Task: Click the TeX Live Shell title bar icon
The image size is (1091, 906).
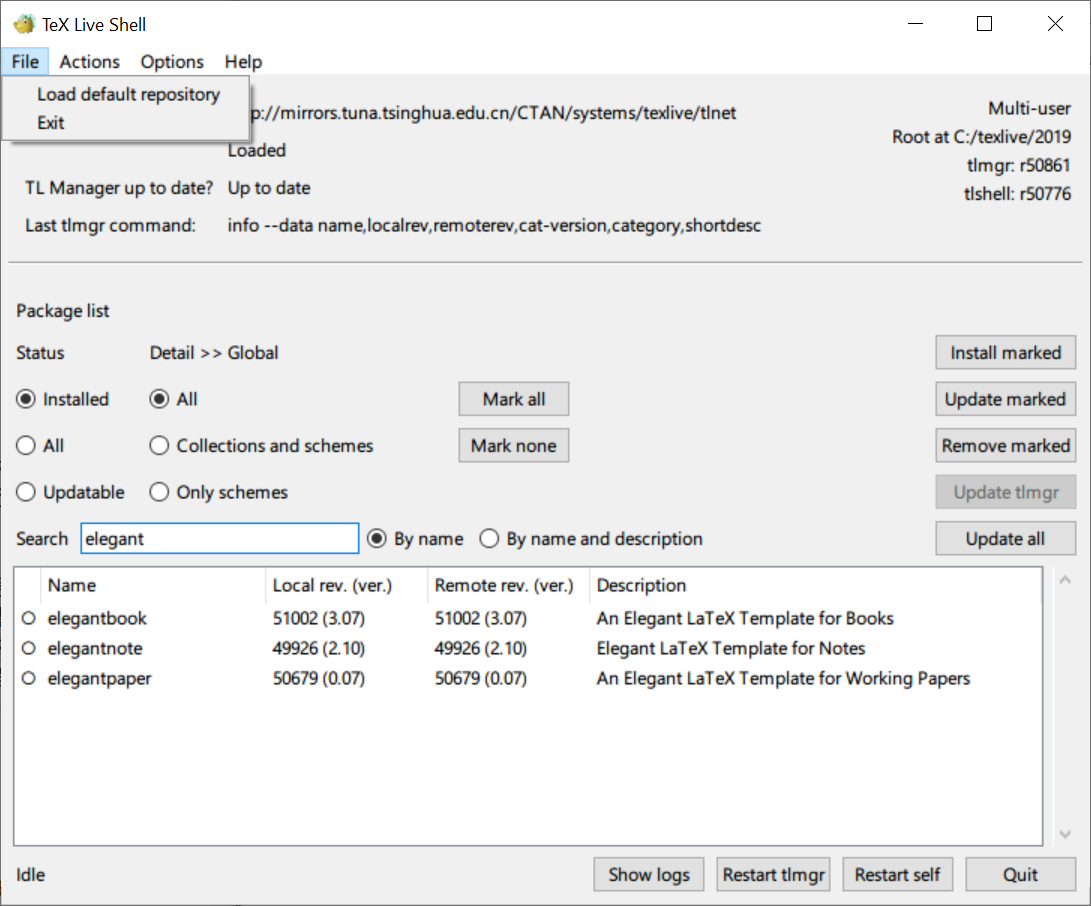Action: coord(23,24)
